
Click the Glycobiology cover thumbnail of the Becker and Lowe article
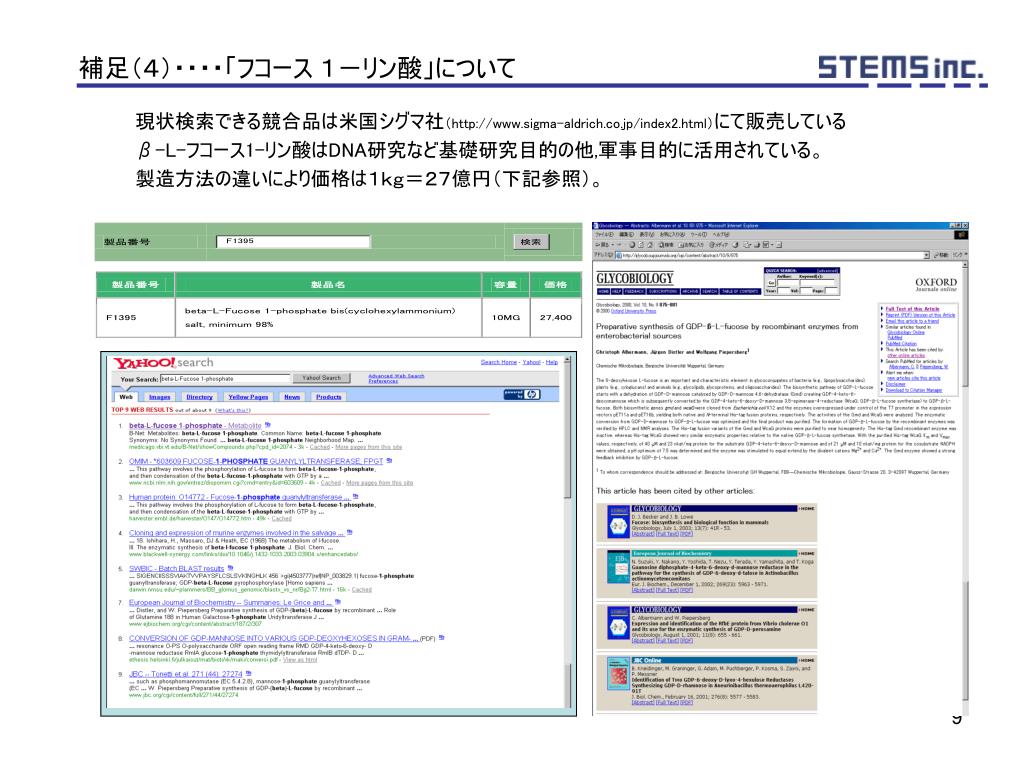[x=618, y=521]
